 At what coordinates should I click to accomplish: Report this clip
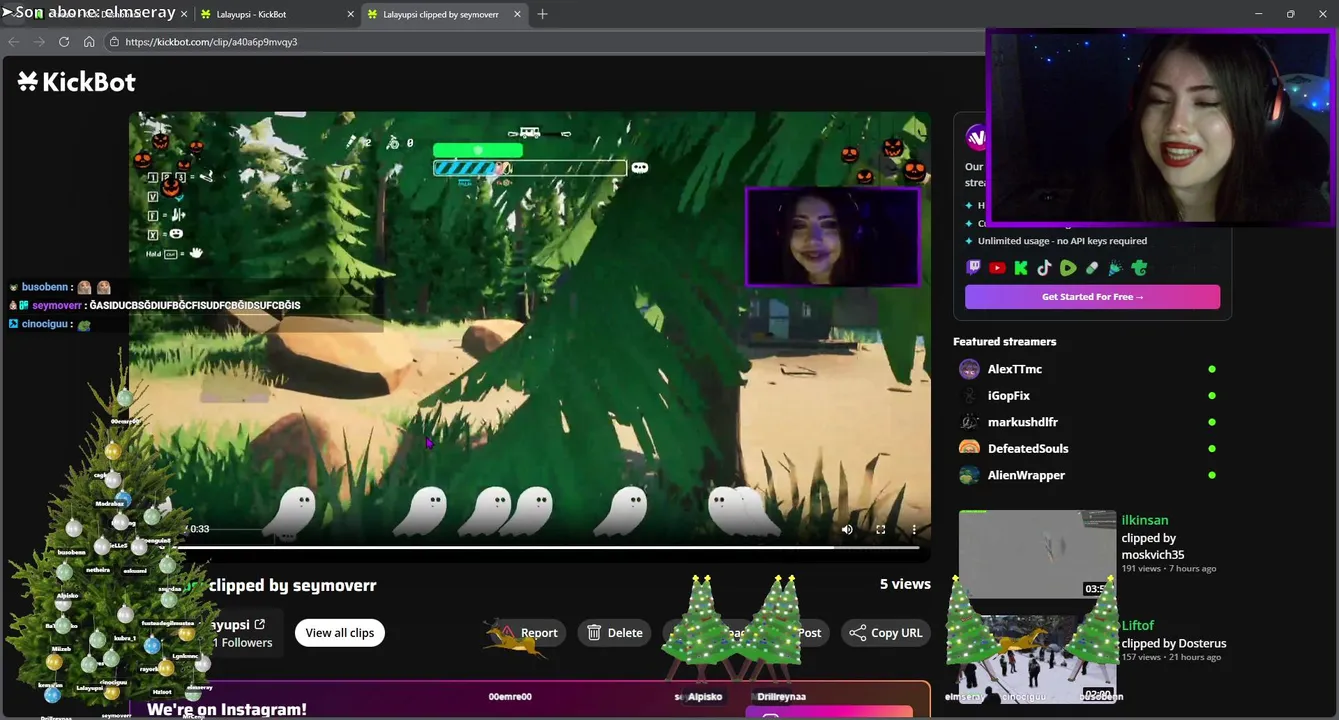(x=528, y=633)
